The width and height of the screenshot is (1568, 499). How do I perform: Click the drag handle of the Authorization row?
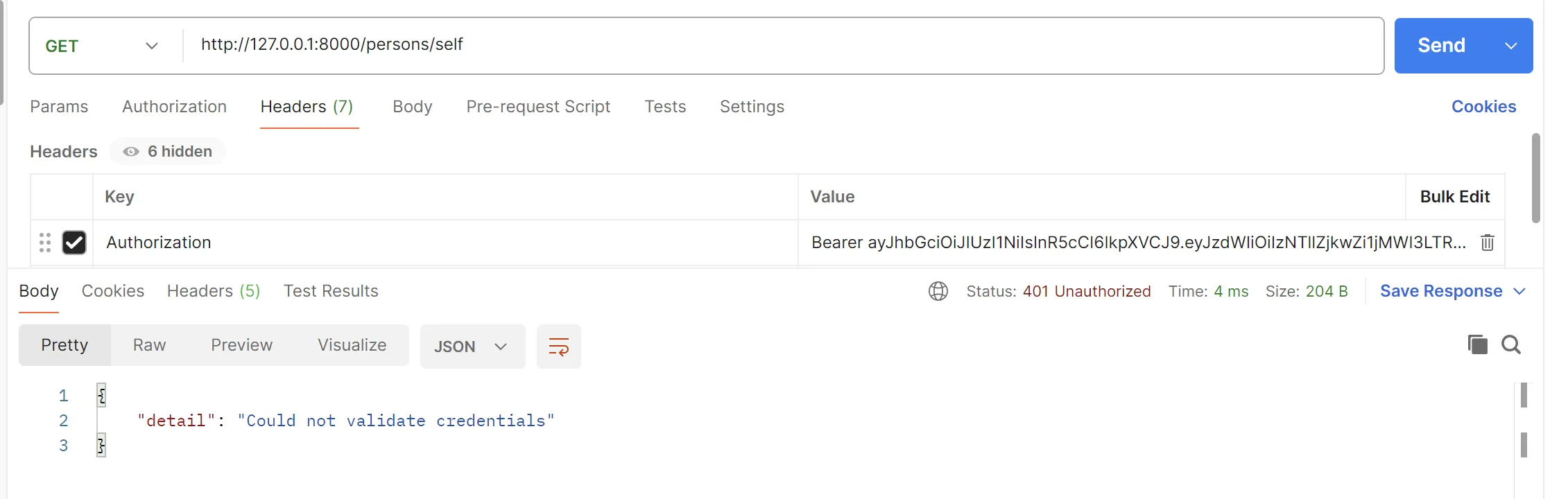click(45, 243)
